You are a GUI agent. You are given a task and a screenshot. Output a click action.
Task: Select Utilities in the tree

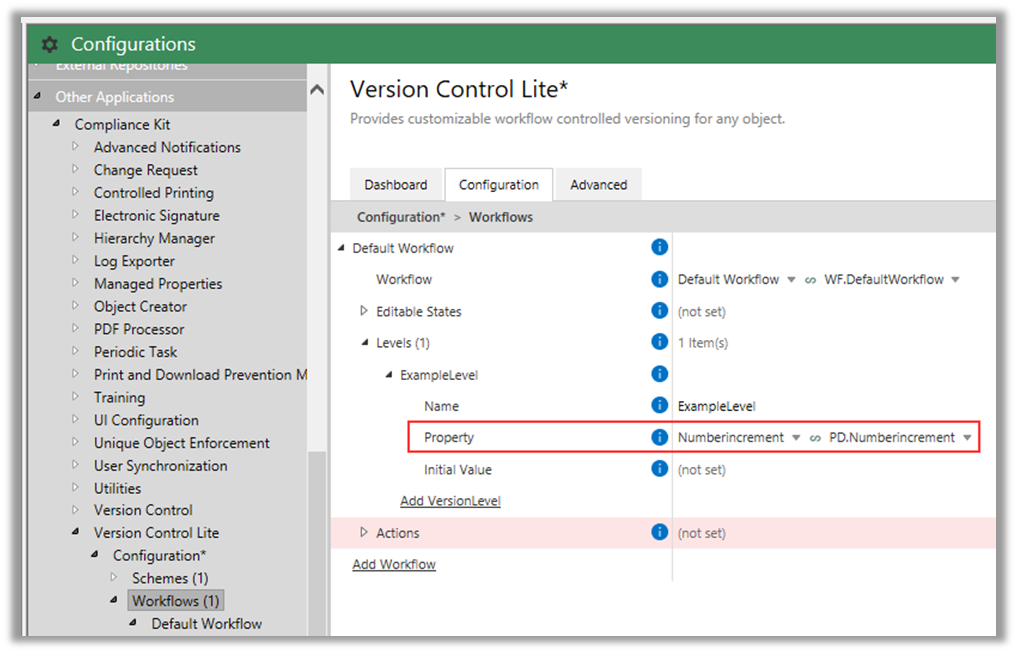coord(117,488)
